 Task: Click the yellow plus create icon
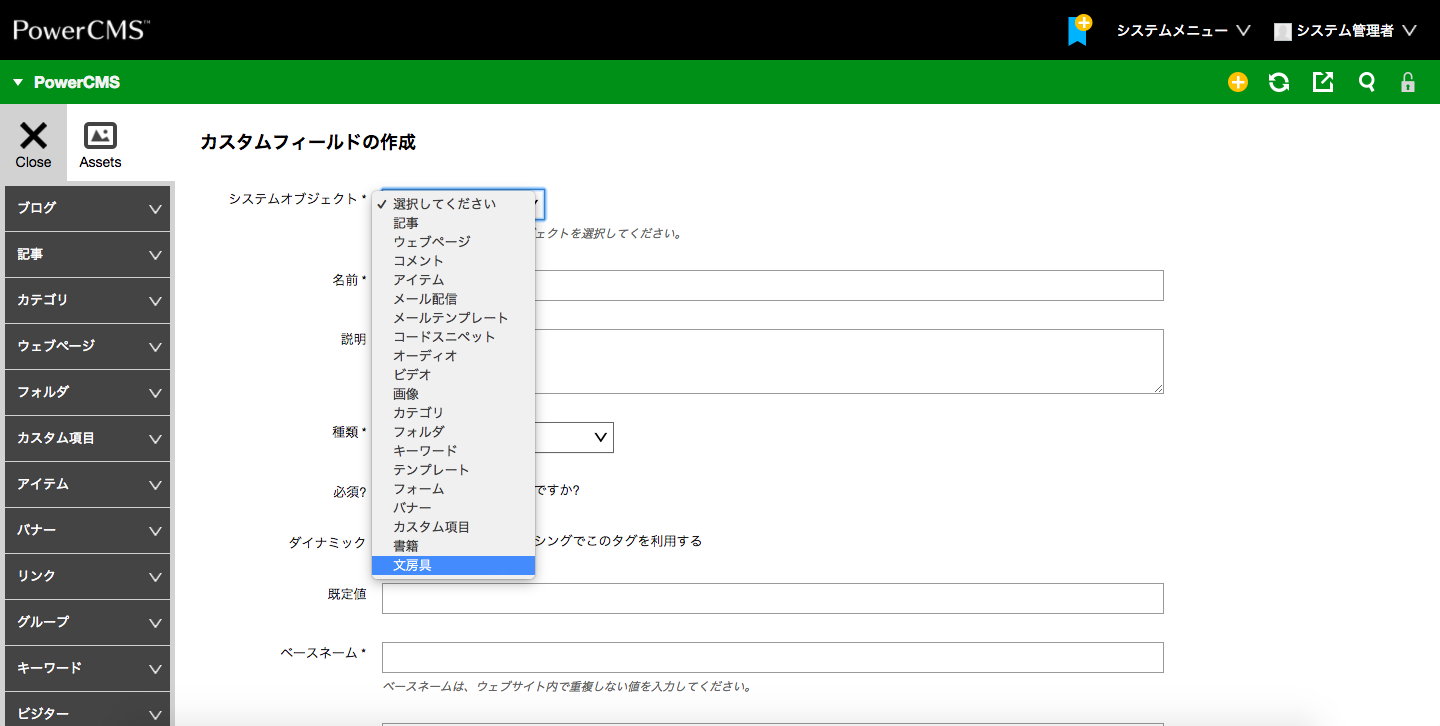coord(1238,82)
